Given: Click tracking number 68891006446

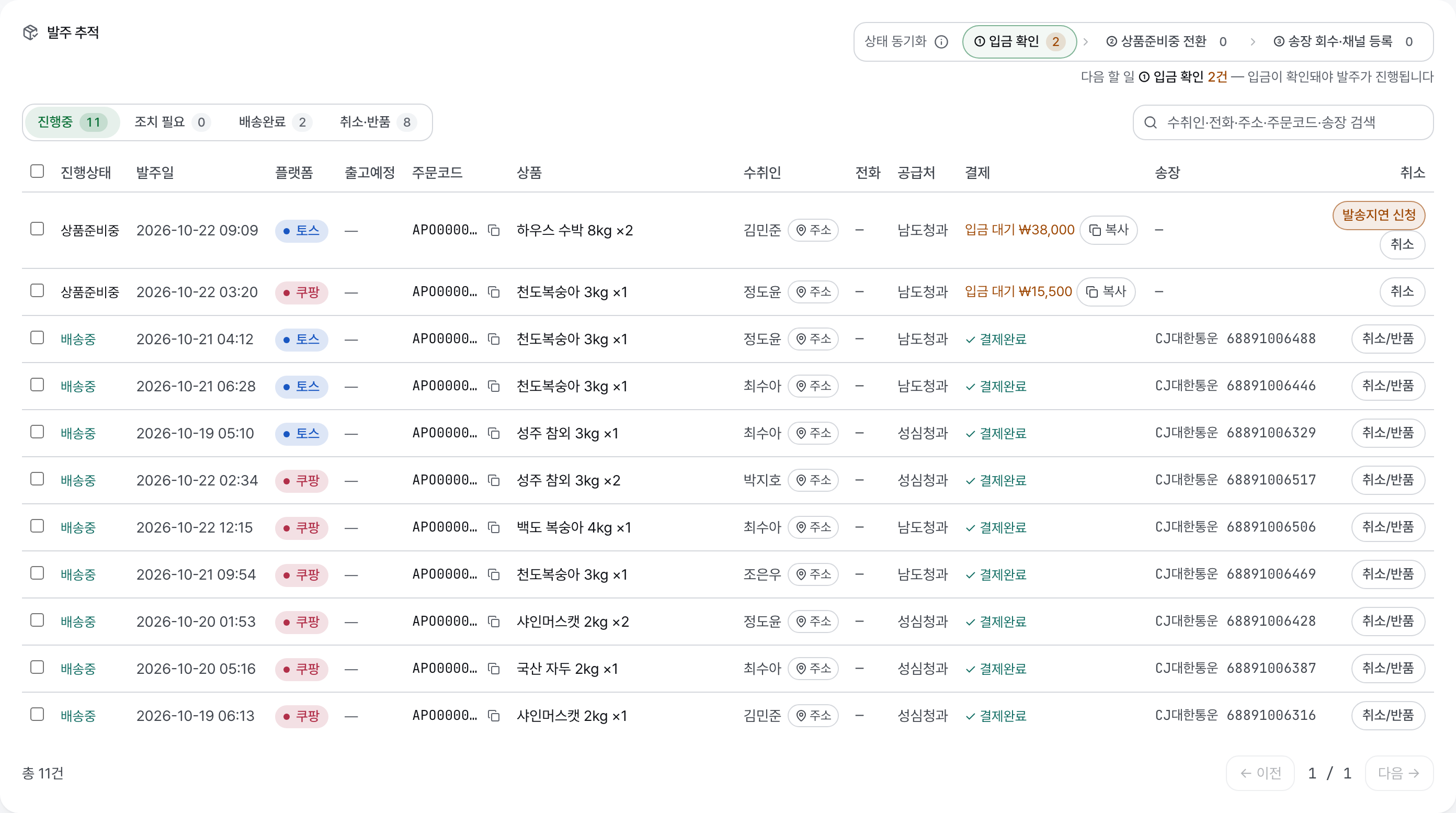Looking at the screenshot, I should (x=1271, y=386).
